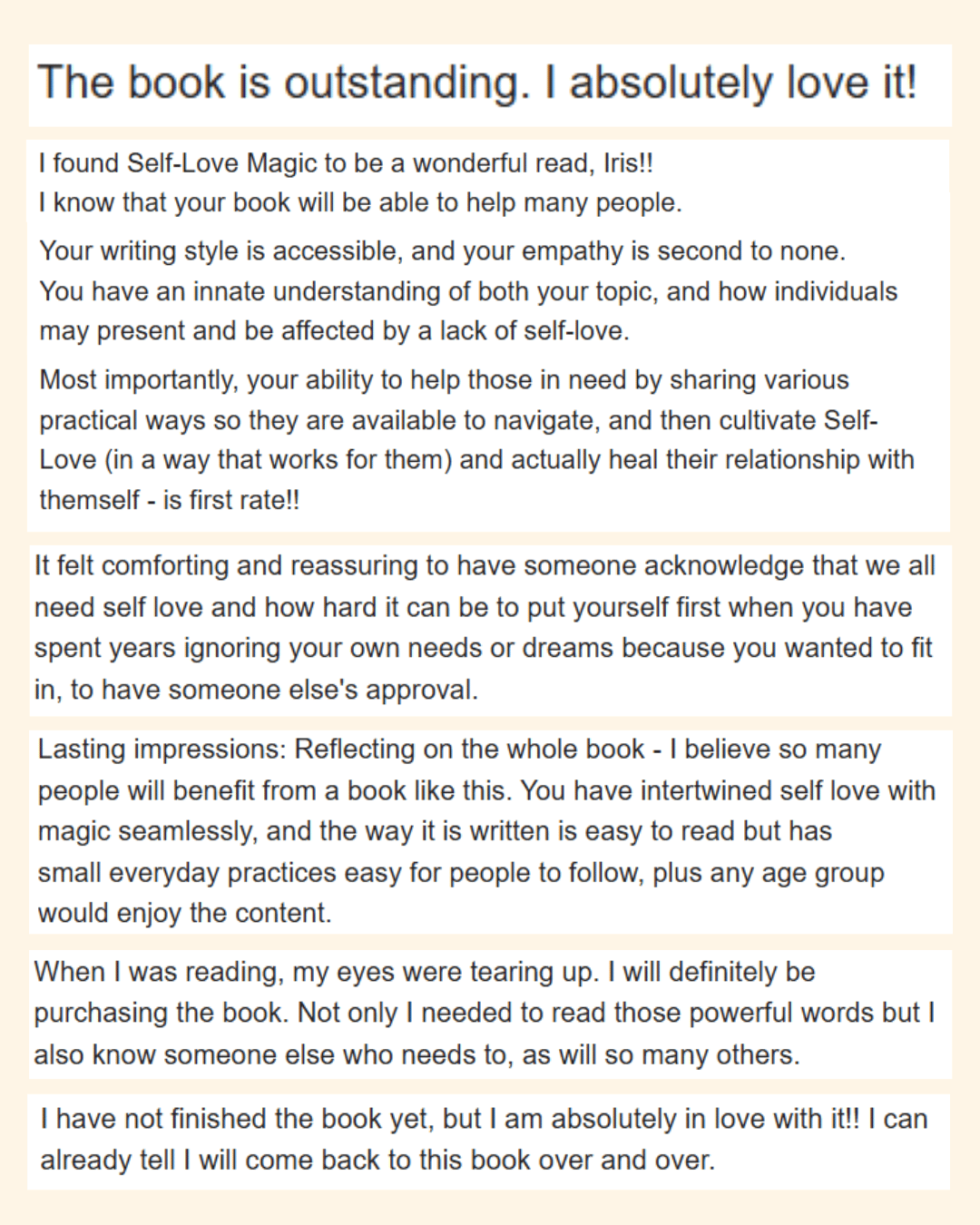Screen dimensions: 980x1225
Task: Click the line "themself - is first rate!!"
Action: point(170,500)
